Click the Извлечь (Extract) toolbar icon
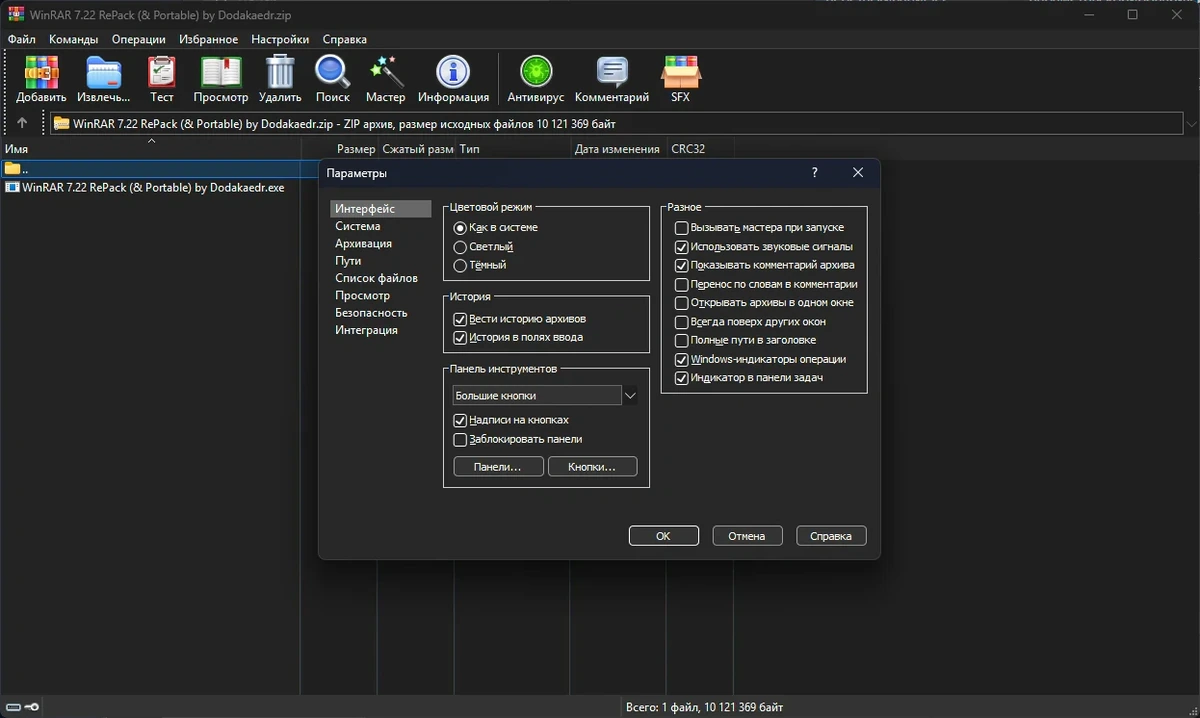This screenshot has height=718, width=1200. tap(104, 79)
